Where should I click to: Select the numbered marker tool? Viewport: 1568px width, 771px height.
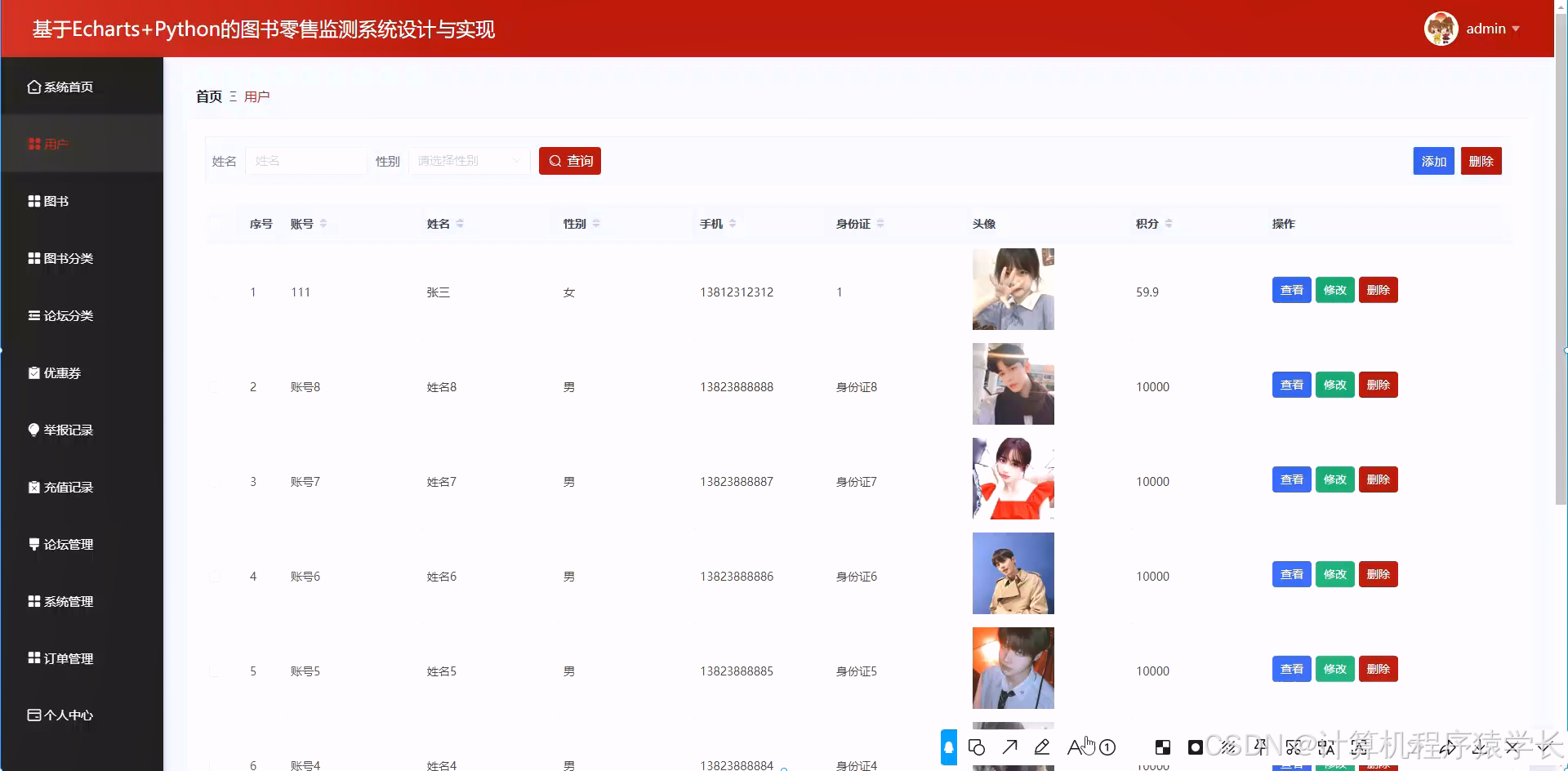1107,747
